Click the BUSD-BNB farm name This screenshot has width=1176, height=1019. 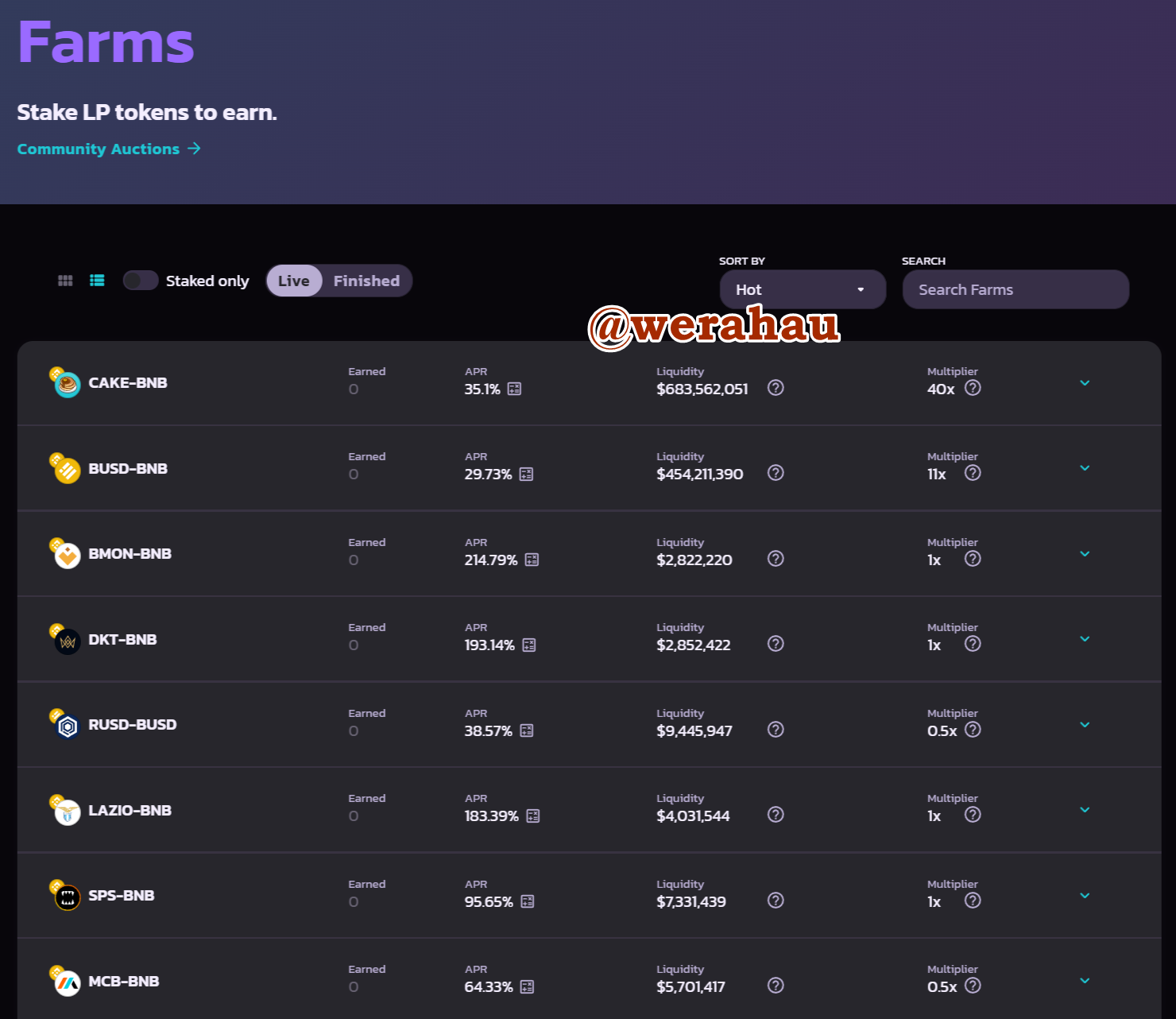(128, 468)
